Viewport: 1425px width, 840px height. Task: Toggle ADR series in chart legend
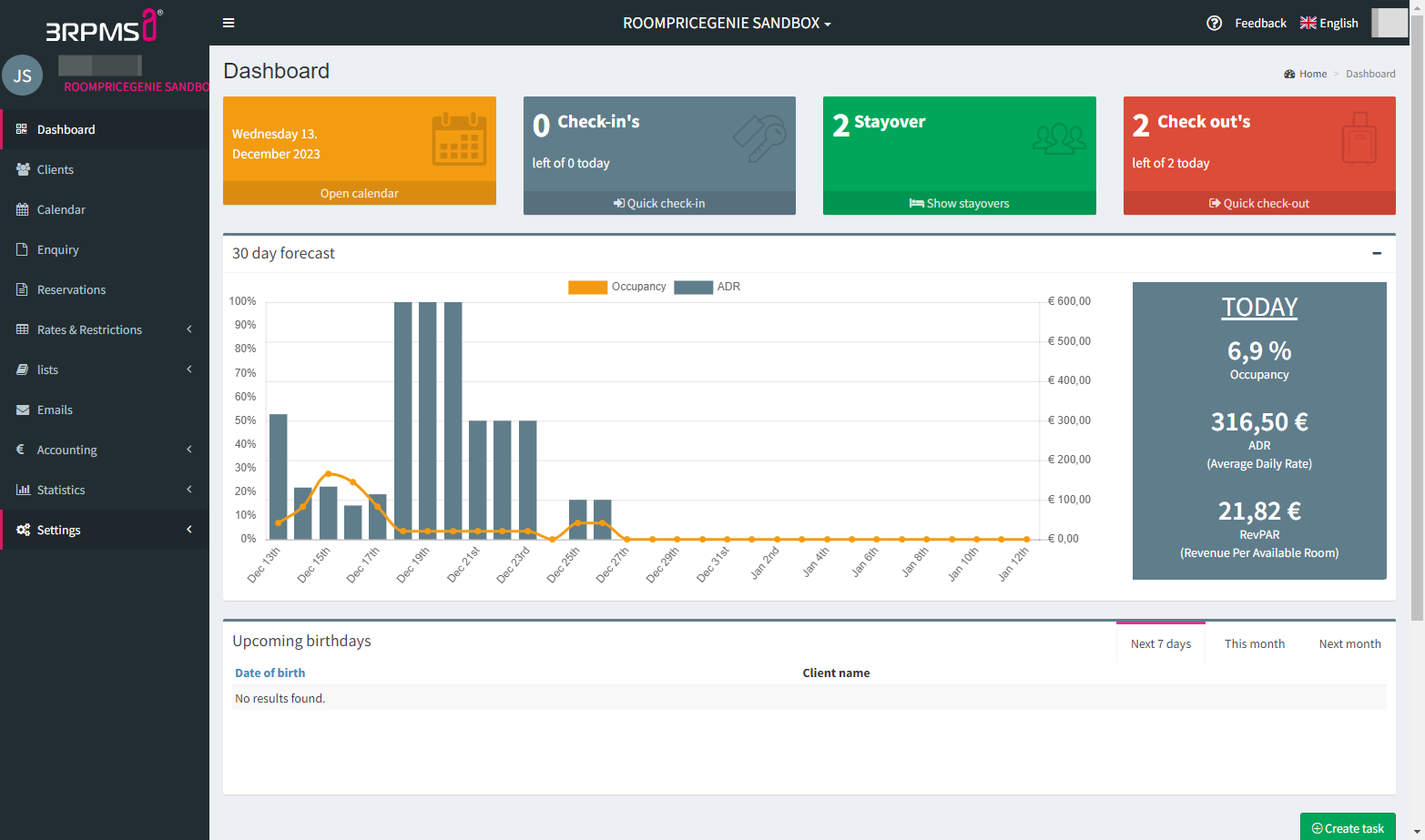tap(707, 287)
